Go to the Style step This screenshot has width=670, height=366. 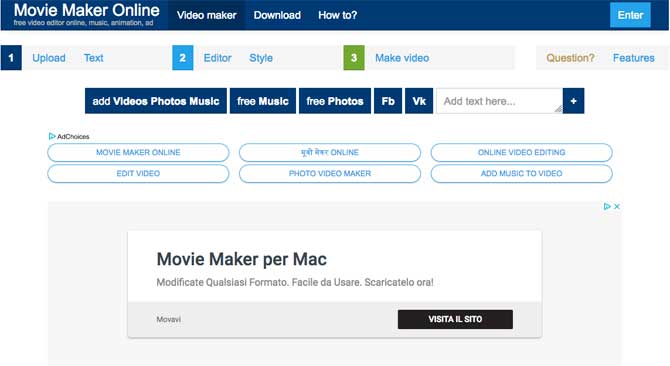(261, 58)
